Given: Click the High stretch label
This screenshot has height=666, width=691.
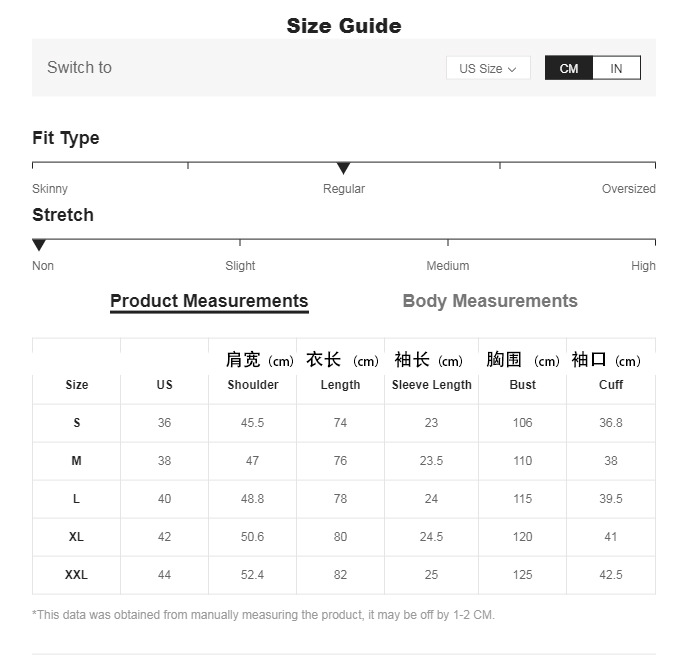Looking at the screenshot, I should 643,266.
